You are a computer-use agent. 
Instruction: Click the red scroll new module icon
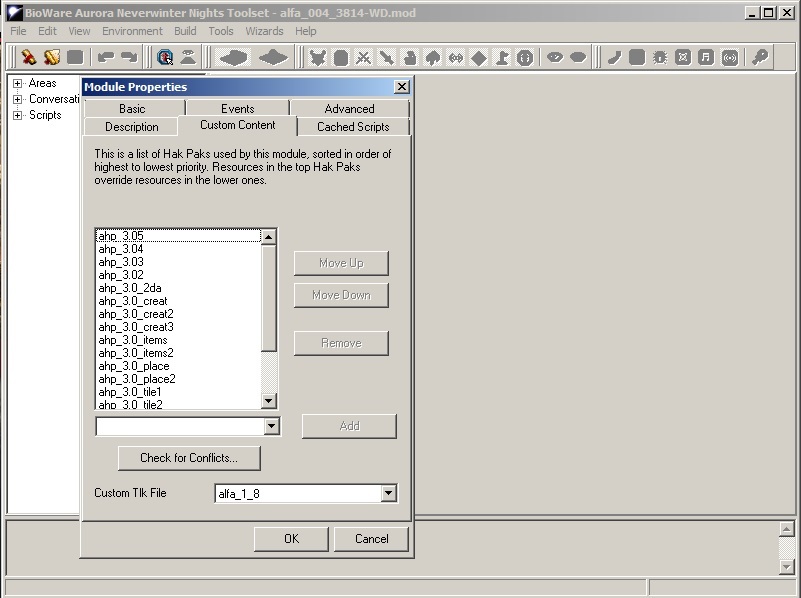click(x=29, y=57)
